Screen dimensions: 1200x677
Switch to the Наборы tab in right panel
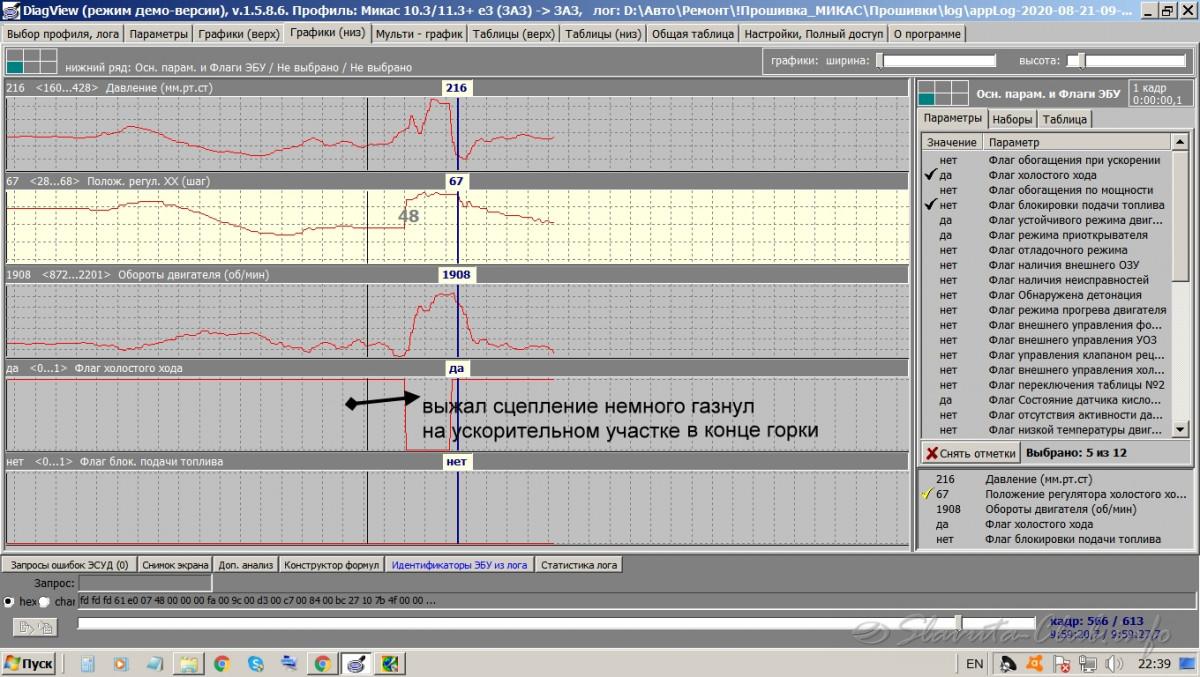point(1012,119)
